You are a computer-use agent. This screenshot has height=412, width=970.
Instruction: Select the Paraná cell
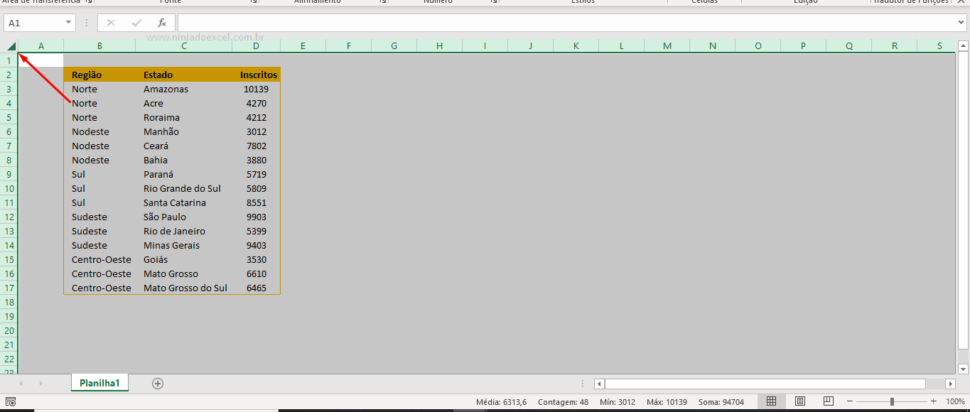click(184, 174)
